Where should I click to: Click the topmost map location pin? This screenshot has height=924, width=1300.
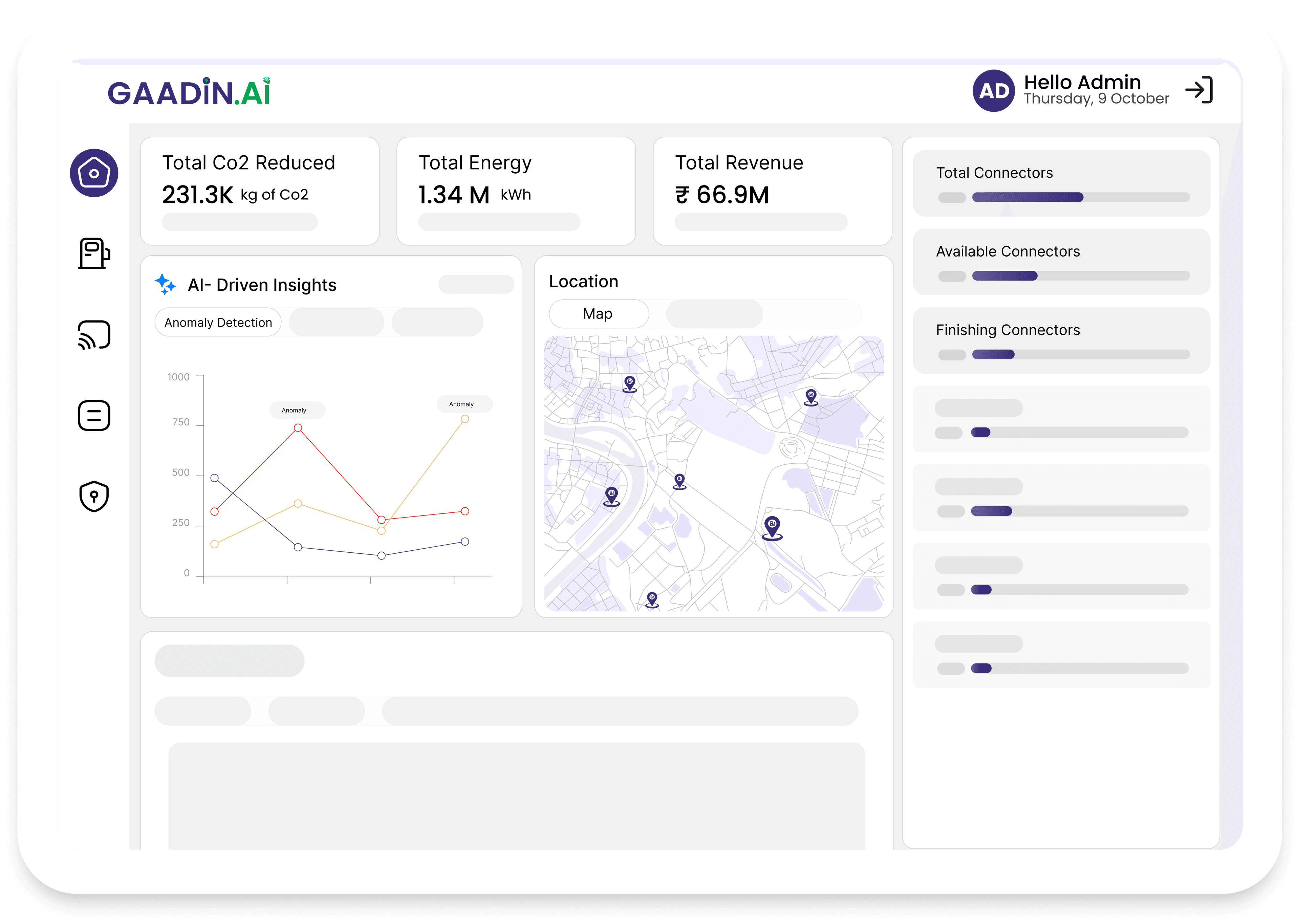click(629, 383)
